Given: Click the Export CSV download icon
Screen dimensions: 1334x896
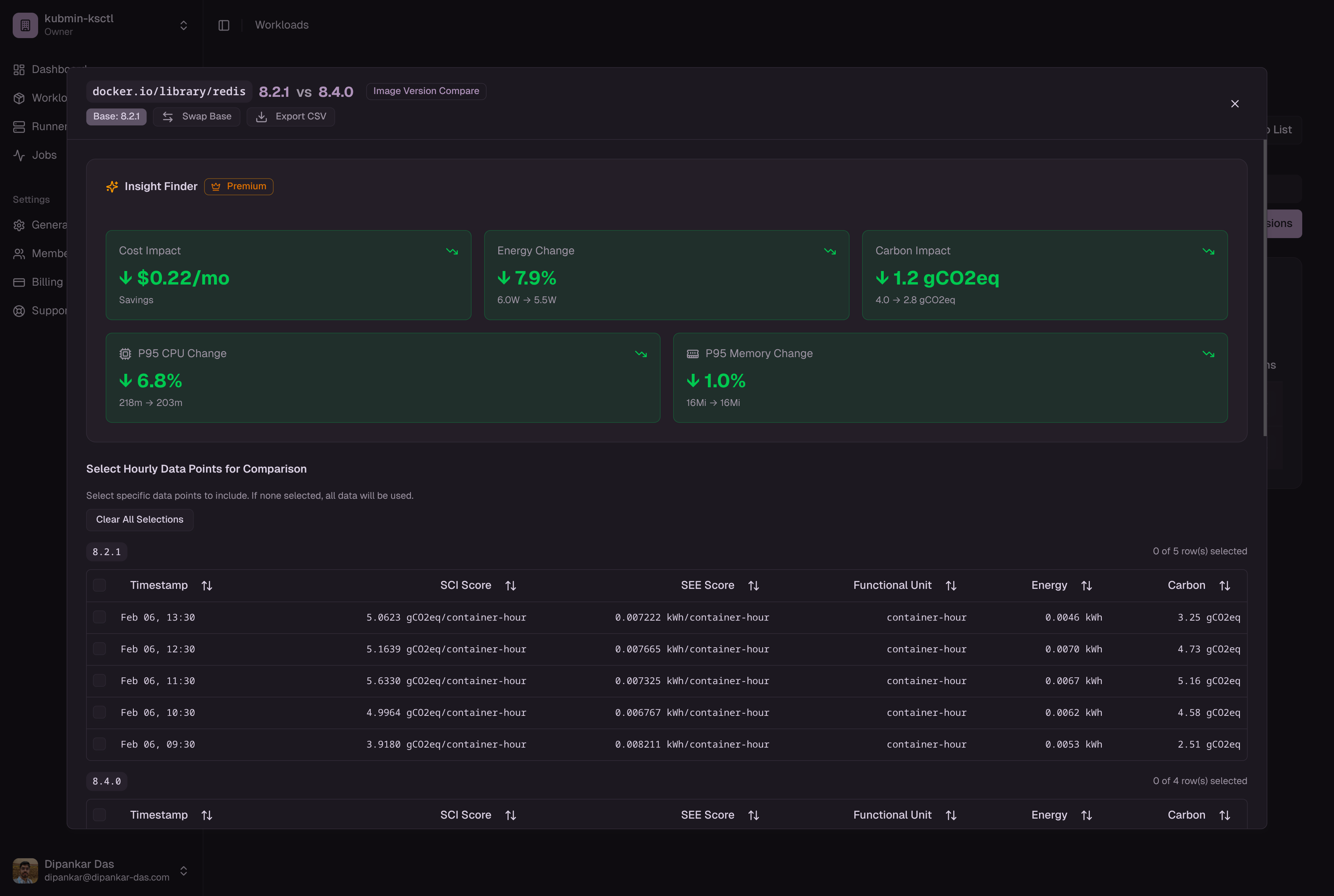Looking at the screenshot, I should pyautogui.click(x=261, y=117).
